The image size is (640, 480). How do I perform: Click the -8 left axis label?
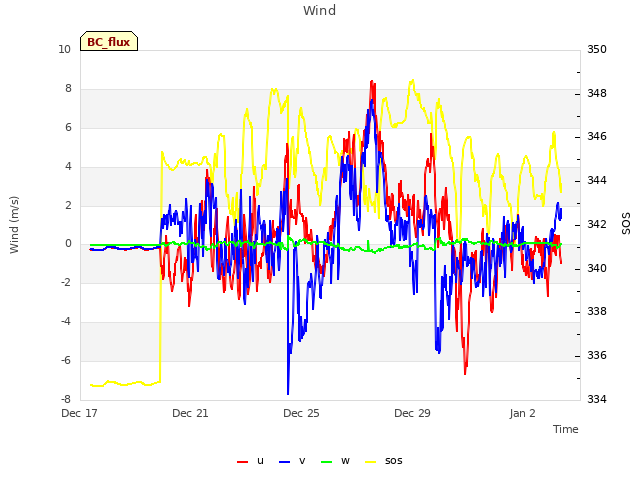[66, 399]
